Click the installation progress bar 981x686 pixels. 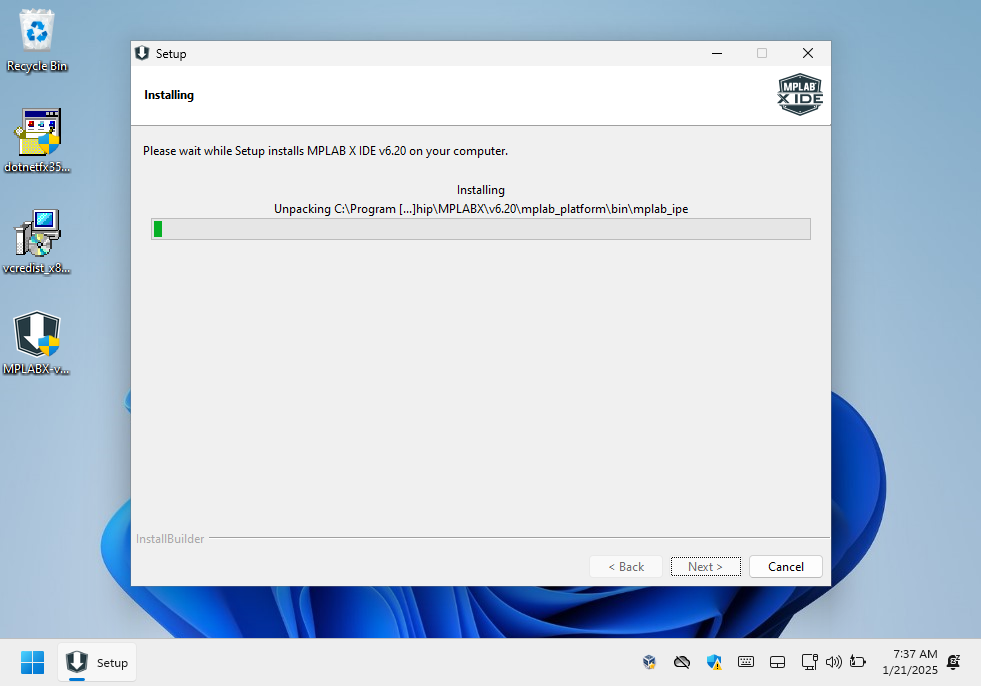click(x=480, y=229)
